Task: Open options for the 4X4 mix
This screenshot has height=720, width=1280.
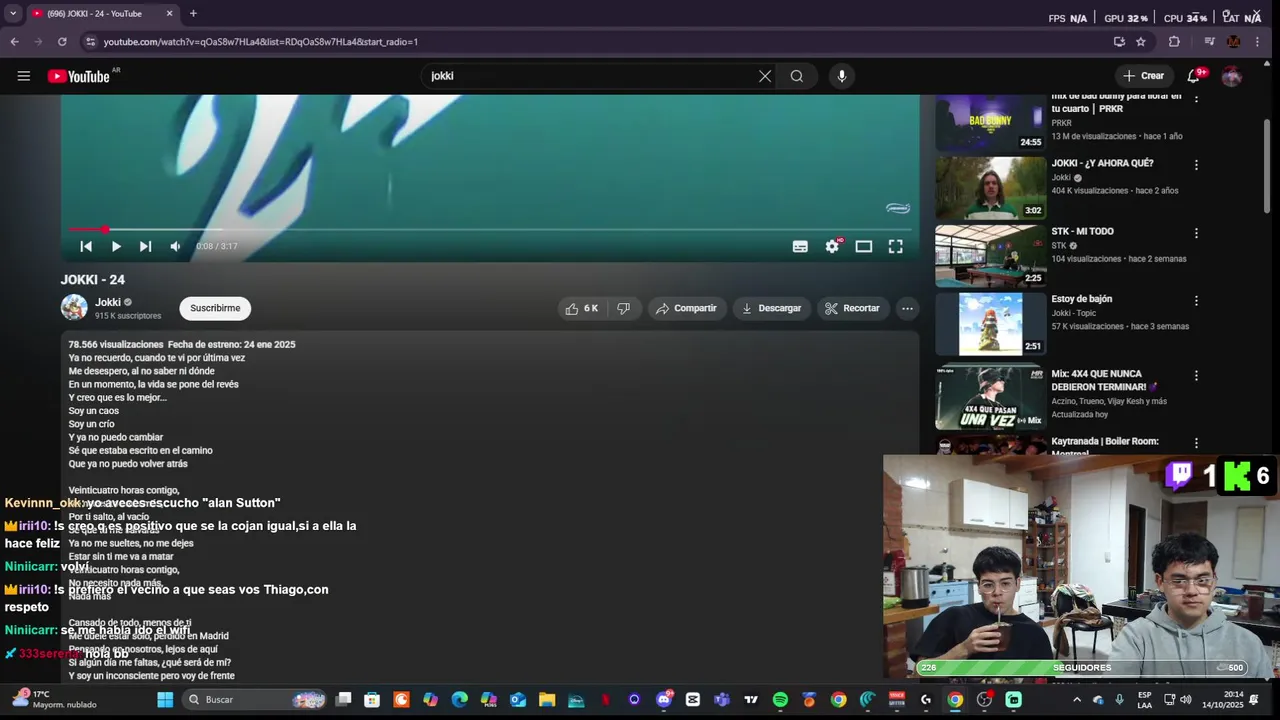Action: coord(1196,376)
